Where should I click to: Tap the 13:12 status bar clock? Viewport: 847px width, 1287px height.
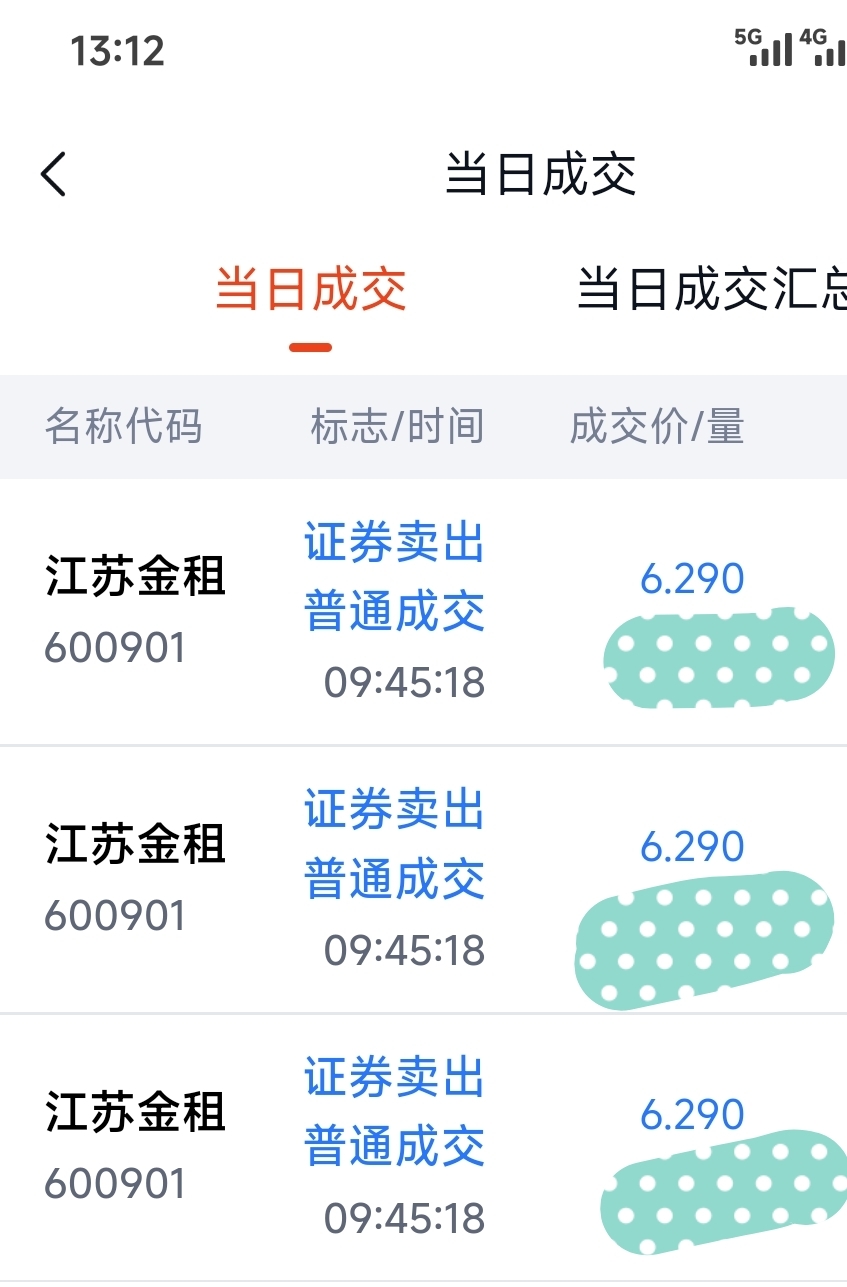click(117, 50)
